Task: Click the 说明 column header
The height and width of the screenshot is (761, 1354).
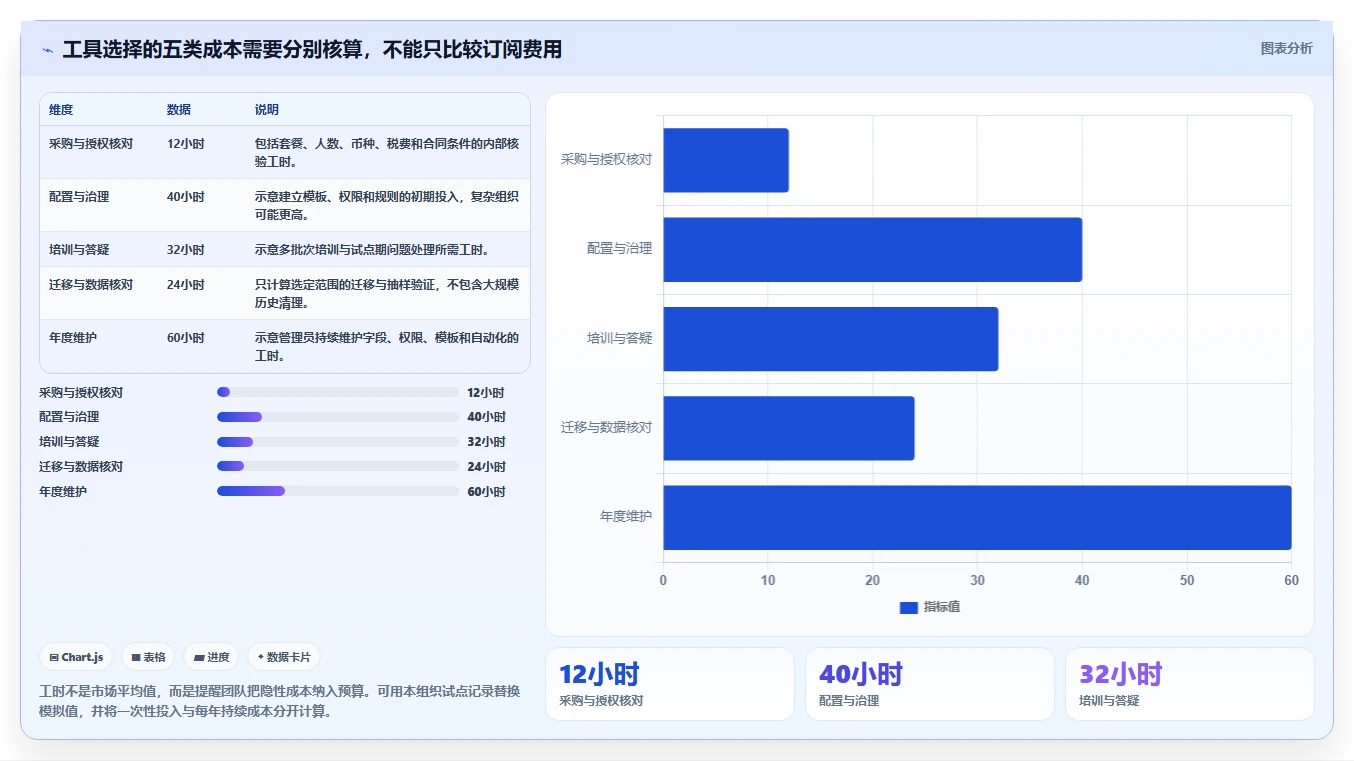Action: (x=267, y=110)
